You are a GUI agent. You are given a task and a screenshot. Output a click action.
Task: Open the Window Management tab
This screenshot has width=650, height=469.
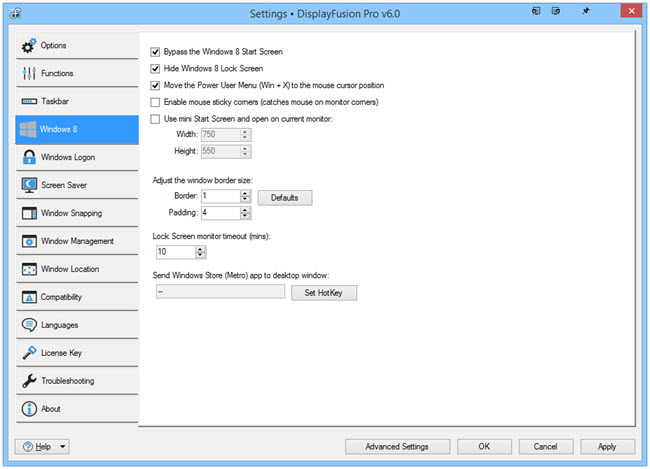77,241
